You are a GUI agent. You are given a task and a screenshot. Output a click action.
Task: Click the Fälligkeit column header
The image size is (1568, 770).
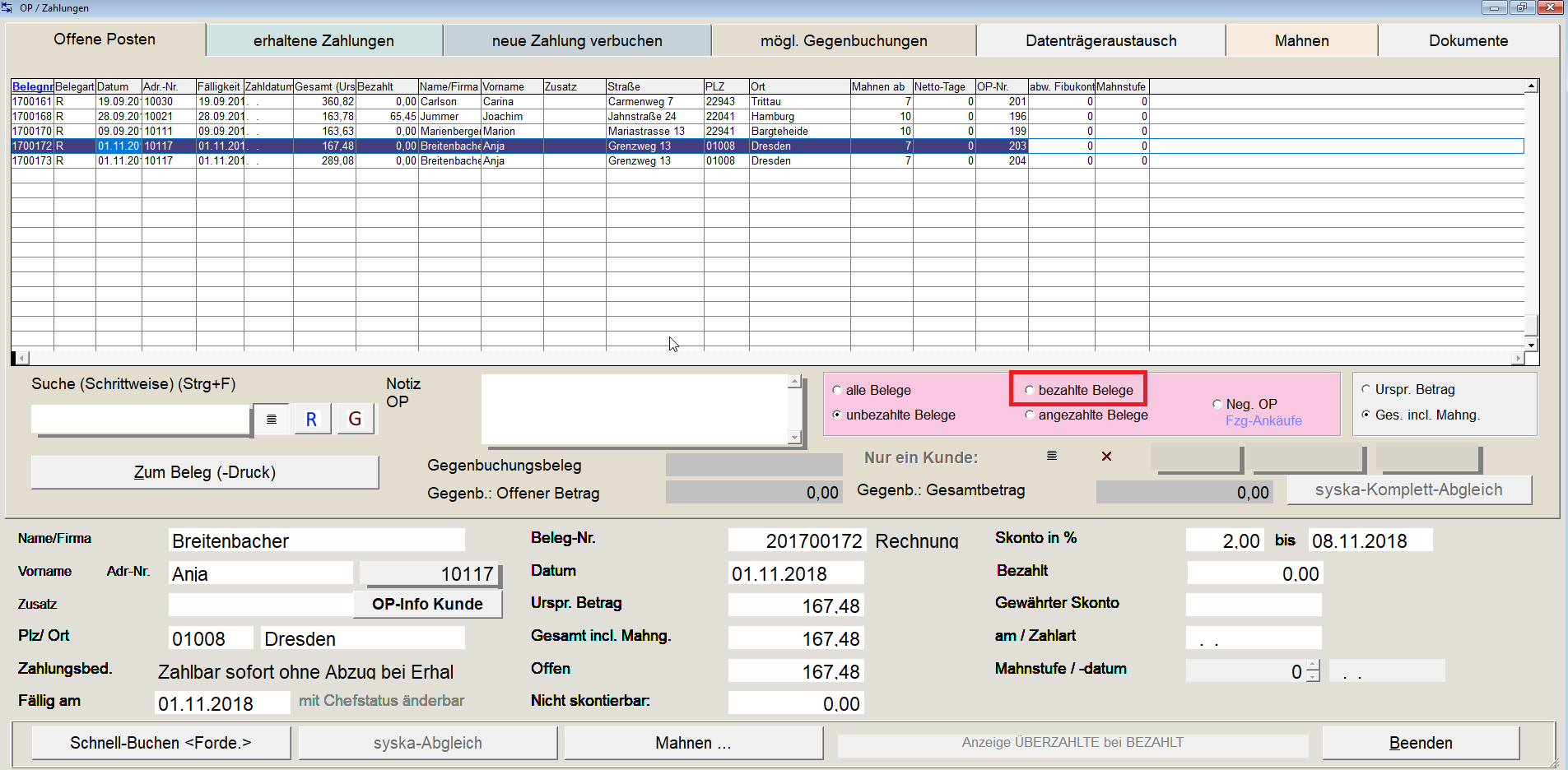point(220,86)
